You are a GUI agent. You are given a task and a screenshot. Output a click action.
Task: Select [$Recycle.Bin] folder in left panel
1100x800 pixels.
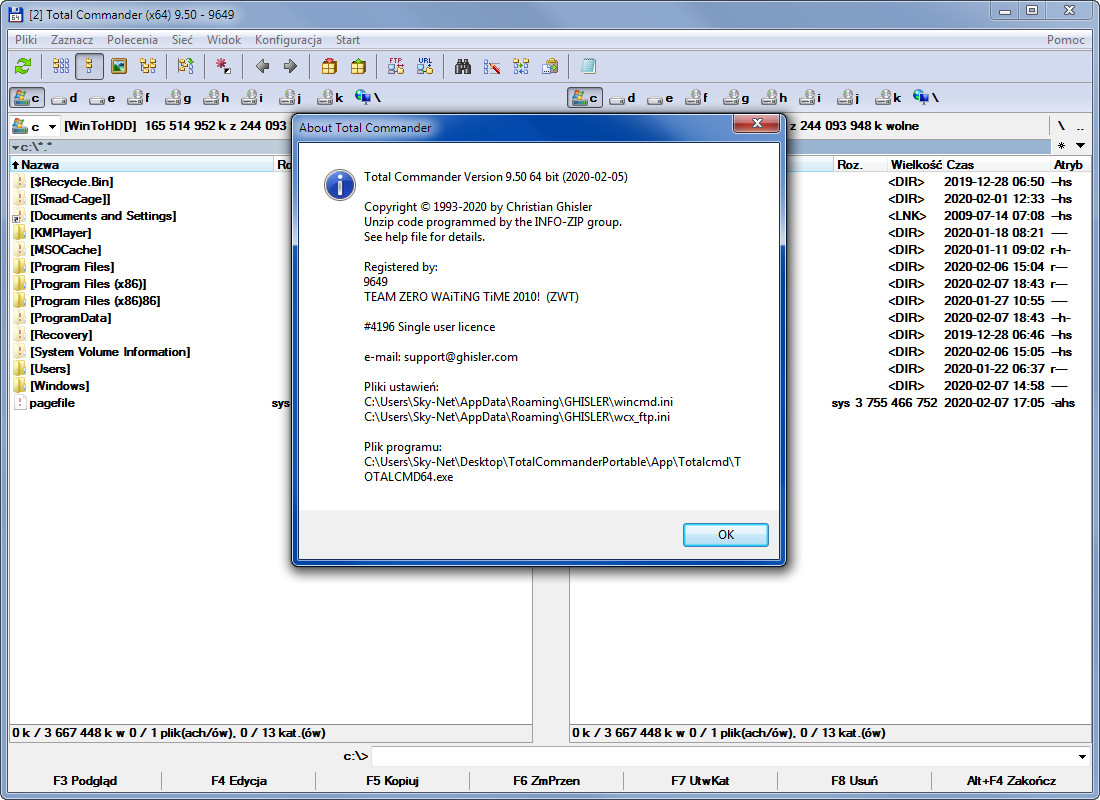(72, 182)
